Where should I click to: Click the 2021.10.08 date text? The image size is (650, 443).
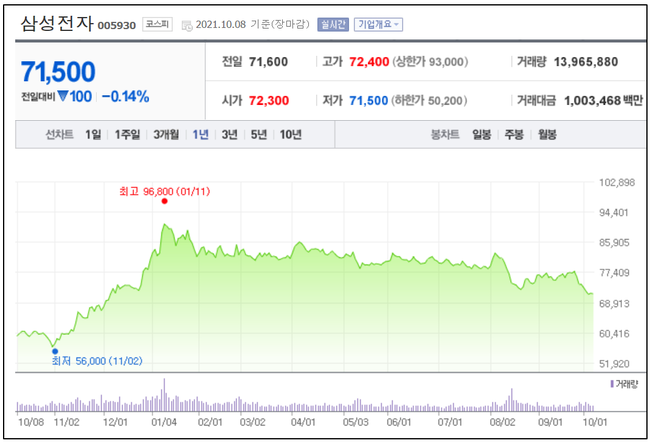point(221,24)
